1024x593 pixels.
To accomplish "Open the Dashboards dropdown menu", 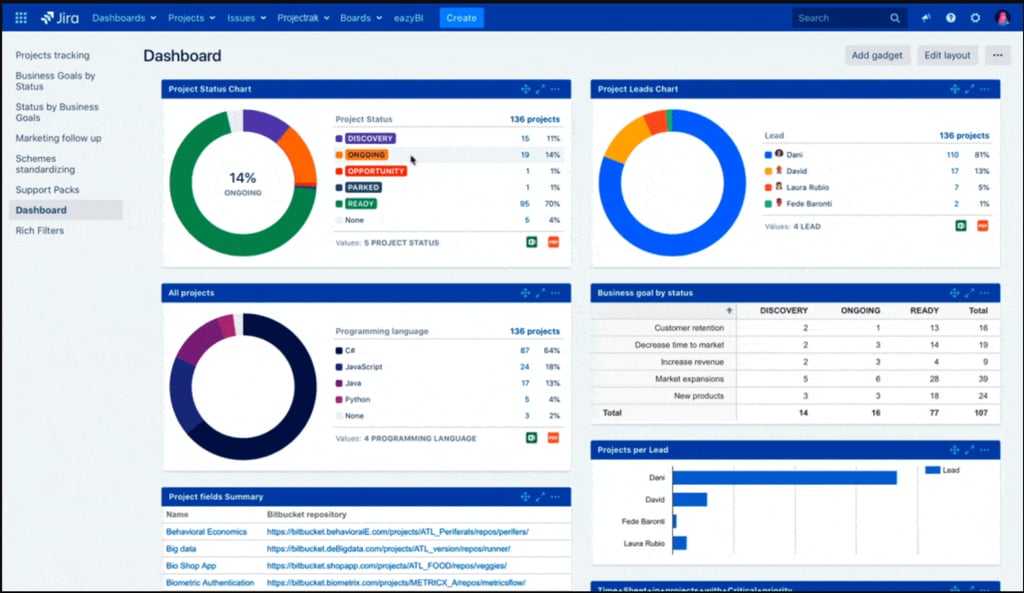I will click(122, 17).
